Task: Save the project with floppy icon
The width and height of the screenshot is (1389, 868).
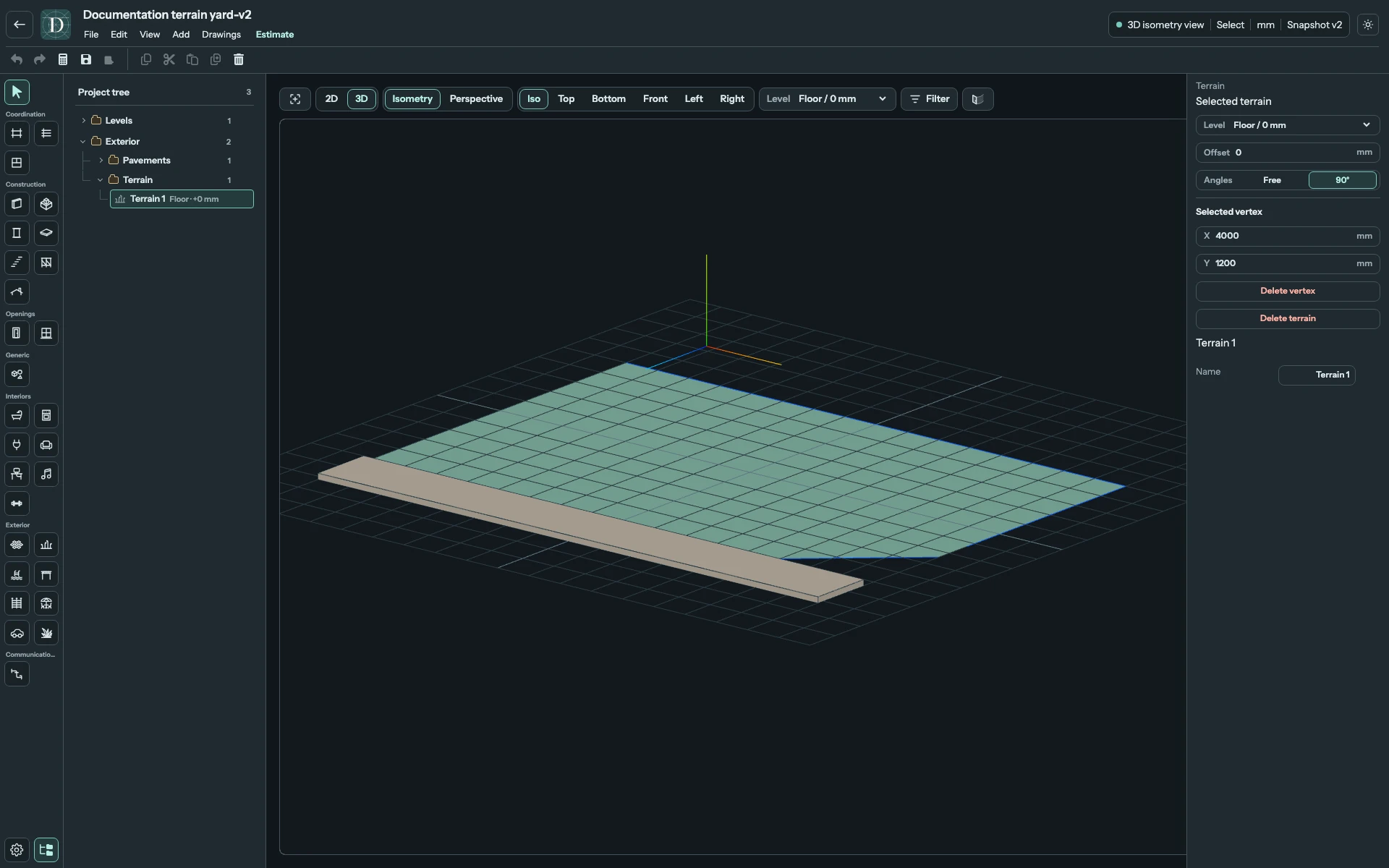Action: (86, 59)
